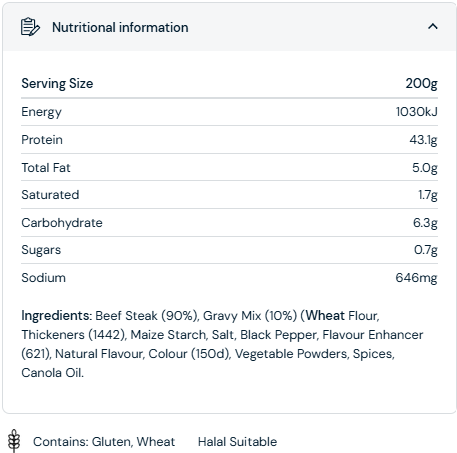The width and height of the screenshot is (457, 453).
Task: Click the 43.1g protein value
Action: (x=423, y=140)
